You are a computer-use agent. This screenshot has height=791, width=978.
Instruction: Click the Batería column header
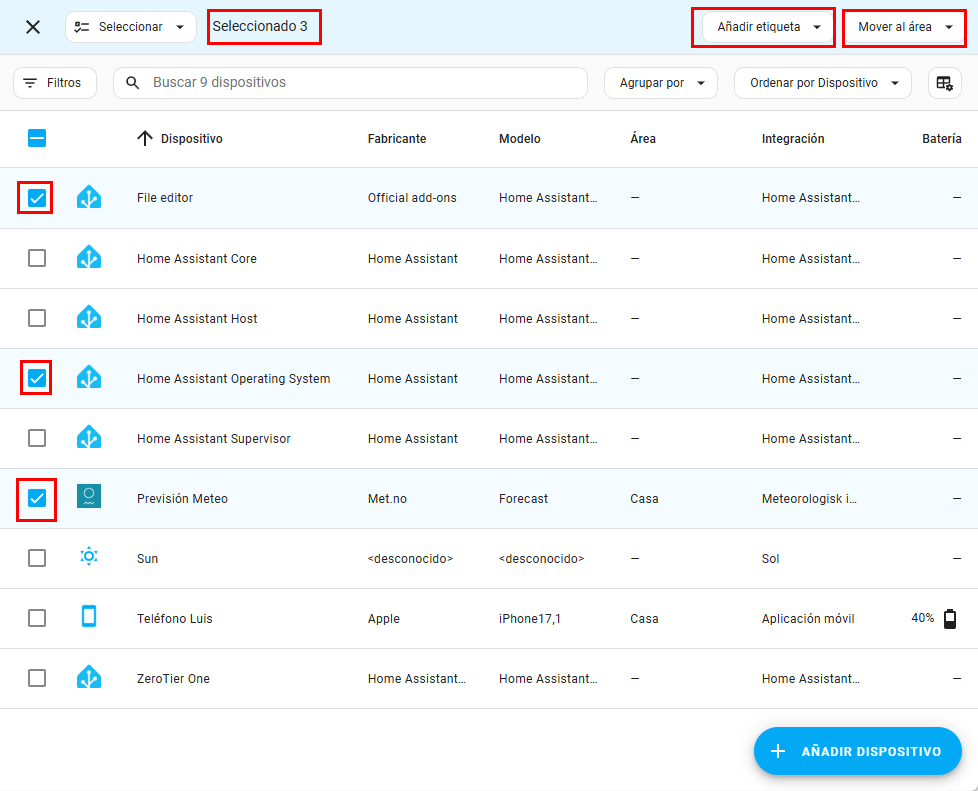coord(941,139)
